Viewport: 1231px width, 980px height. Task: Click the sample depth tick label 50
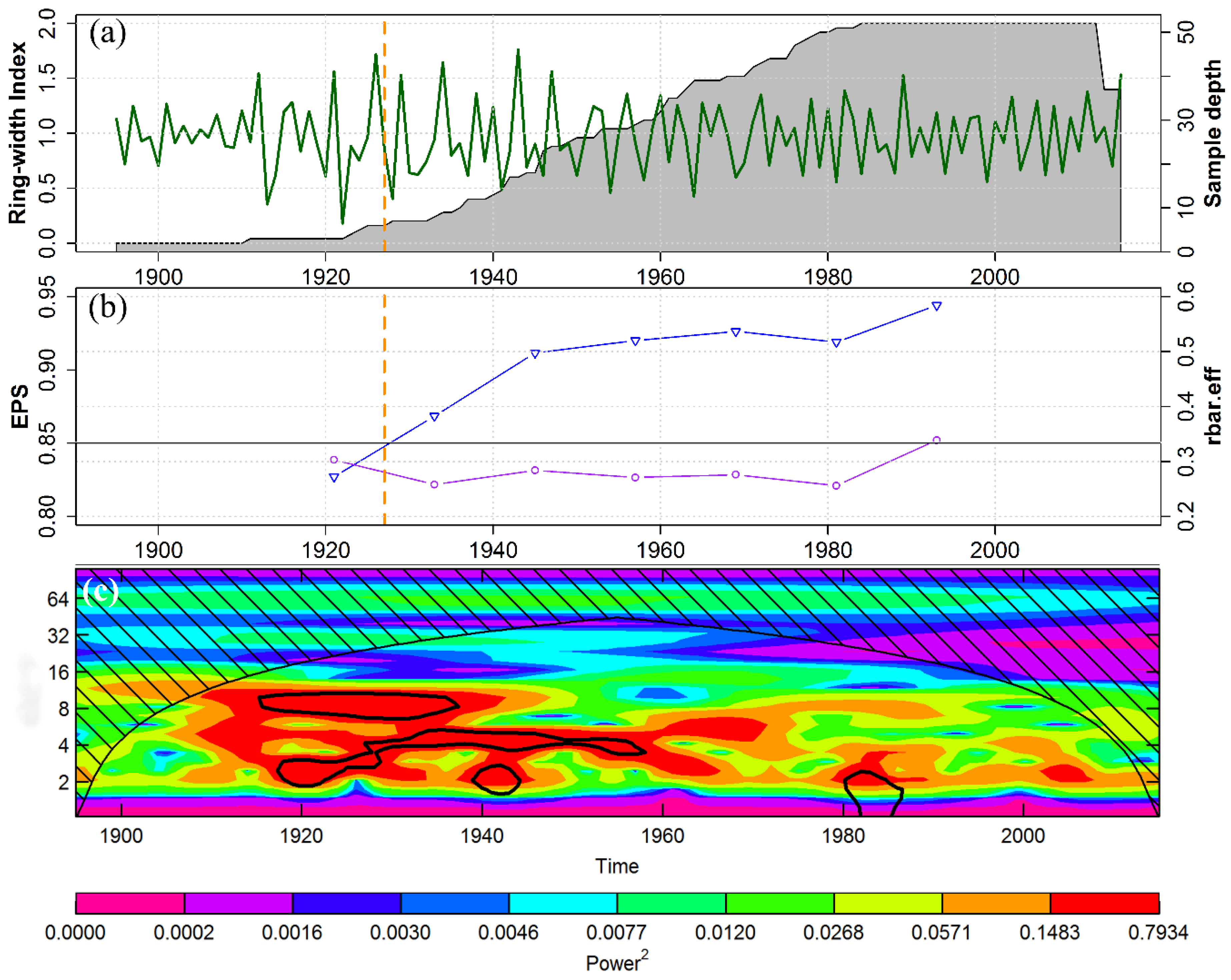point(1186,33)
